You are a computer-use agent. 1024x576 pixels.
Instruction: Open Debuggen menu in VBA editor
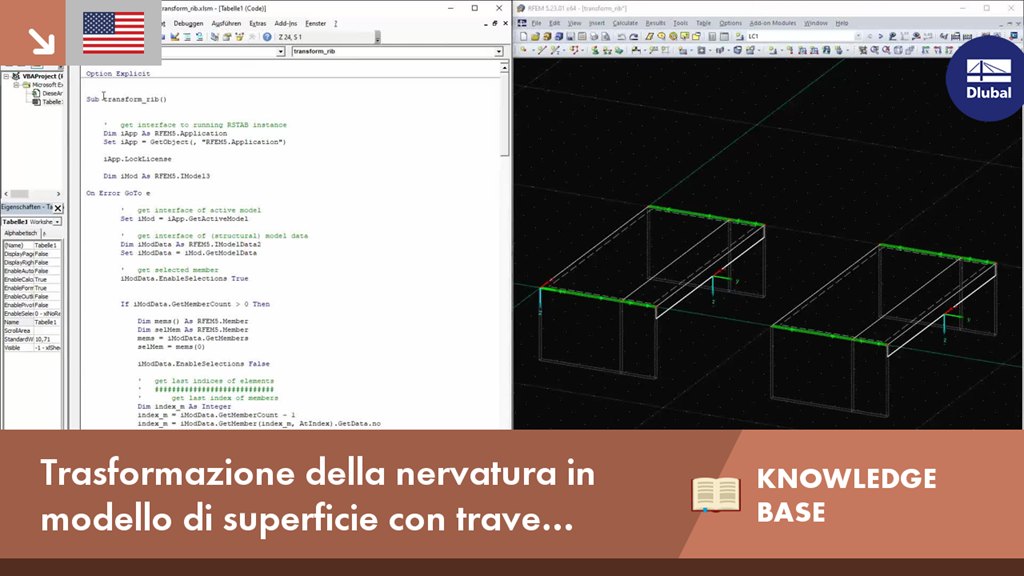(x=189, y=24)
